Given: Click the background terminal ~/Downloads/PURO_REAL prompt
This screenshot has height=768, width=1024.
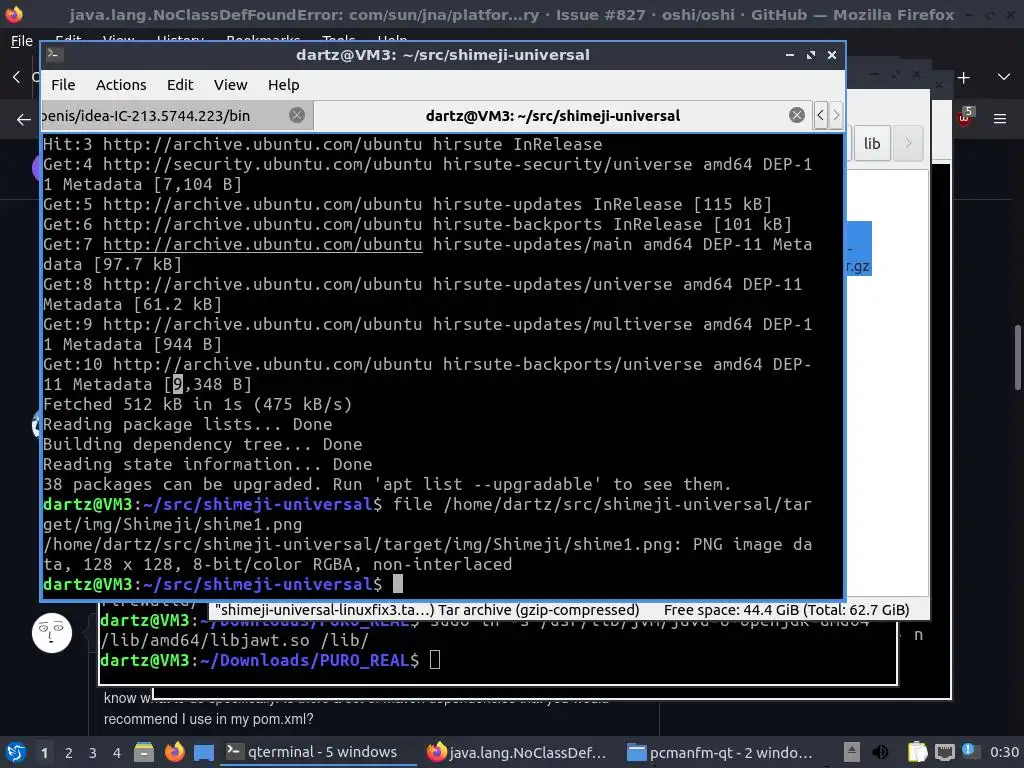Looking at the screenshot, I should [x=259, y=660].
